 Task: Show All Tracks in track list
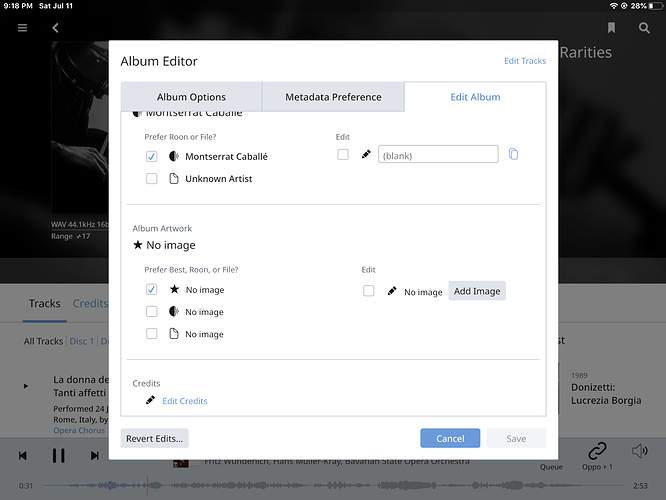(x=43, y=341)
